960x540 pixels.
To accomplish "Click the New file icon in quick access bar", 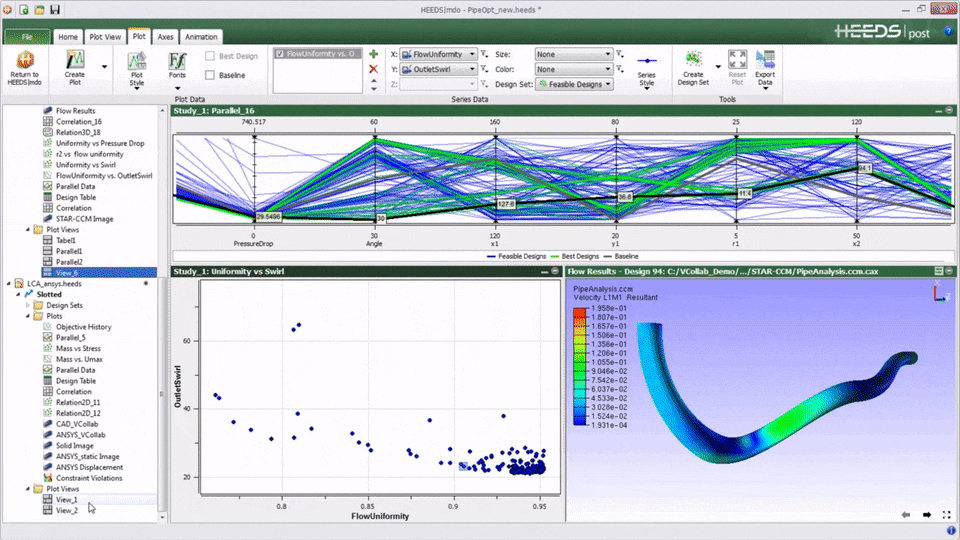I will click(x=23, y=10).
